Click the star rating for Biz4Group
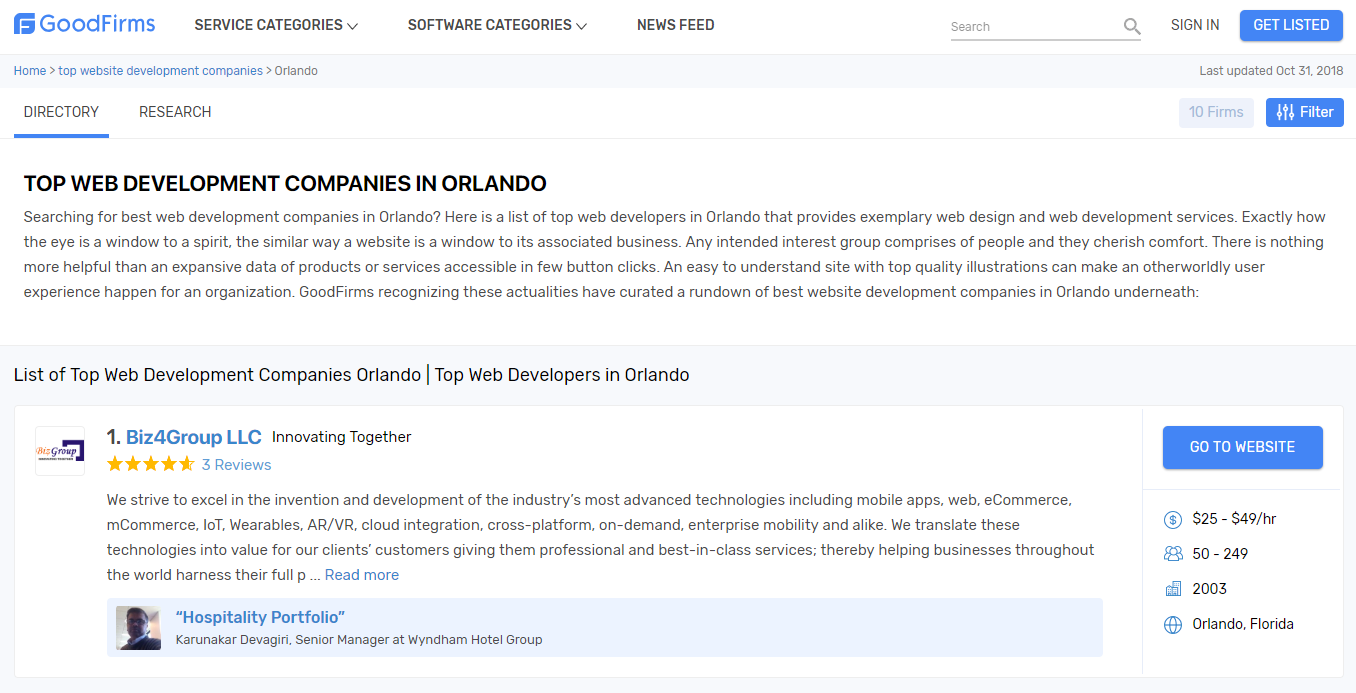The width and height of the screenshot is (1356, 693). click(150, 464)
